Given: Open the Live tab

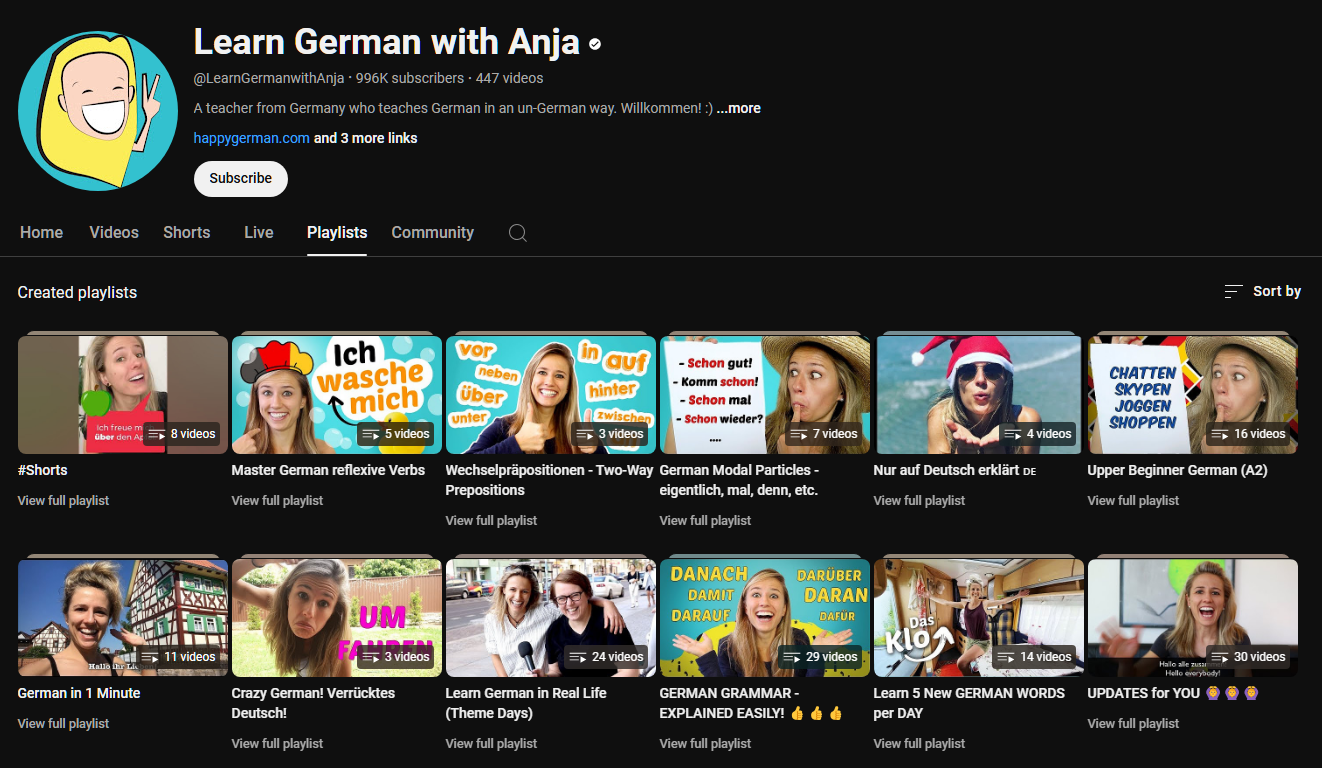Looking at the screenshot, I should point(258,232).
